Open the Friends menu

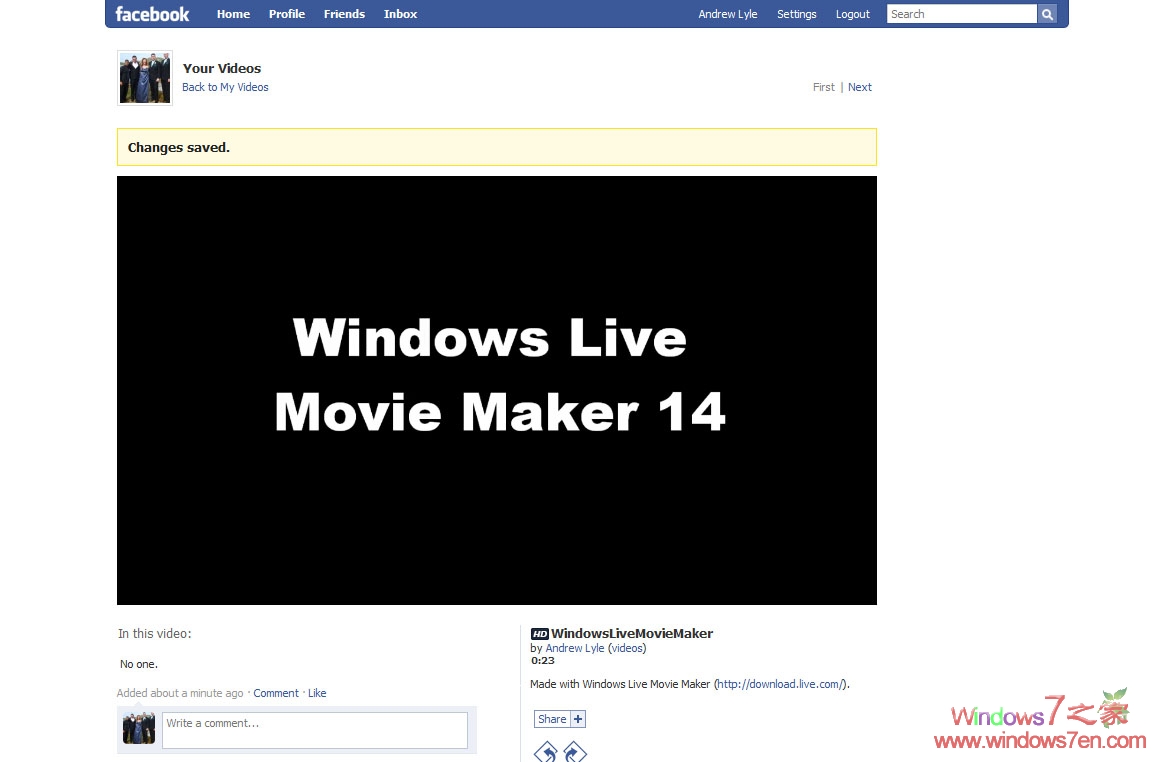[x=344, y=13]
